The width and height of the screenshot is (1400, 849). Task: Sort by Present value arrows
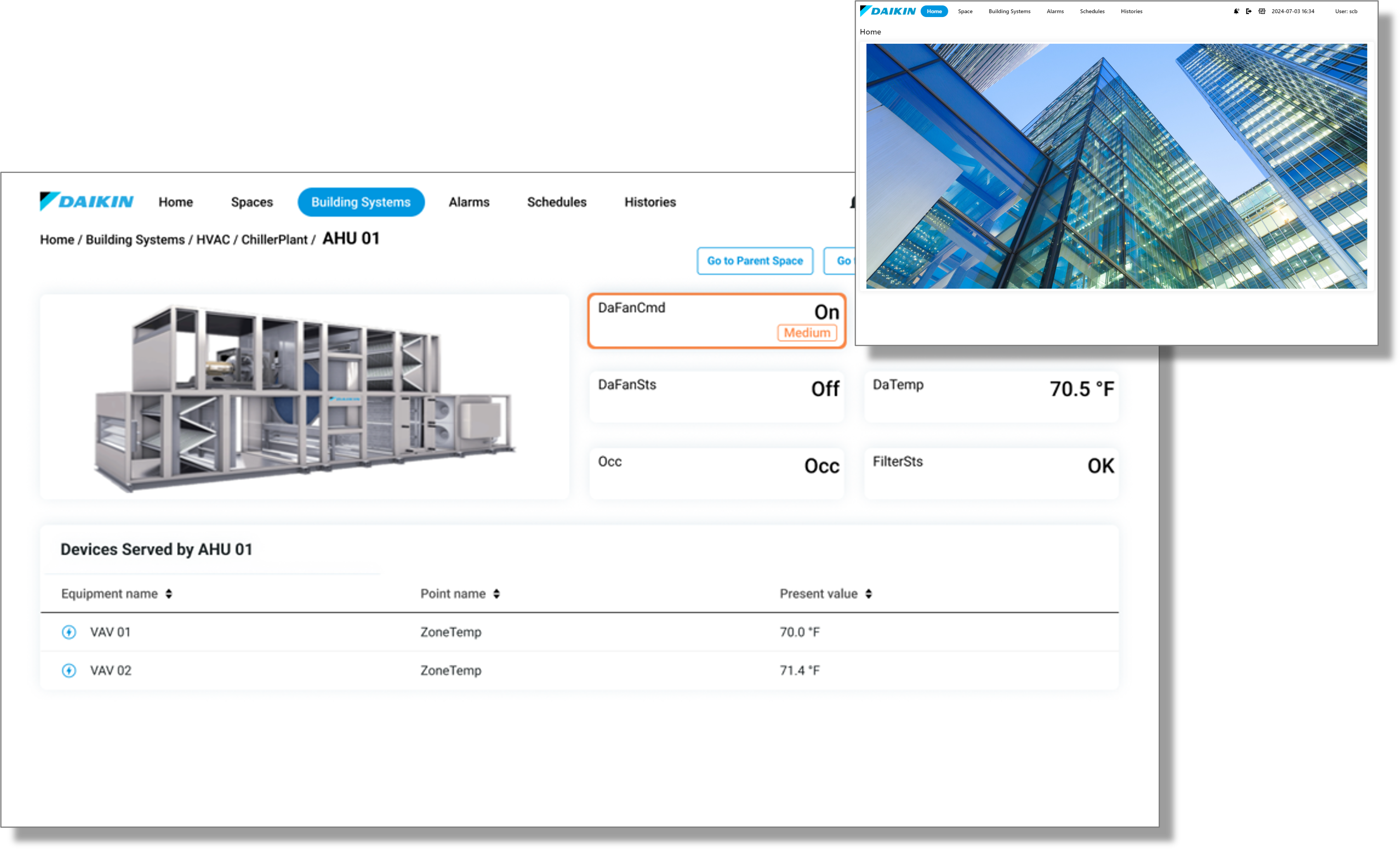point(869,594)
